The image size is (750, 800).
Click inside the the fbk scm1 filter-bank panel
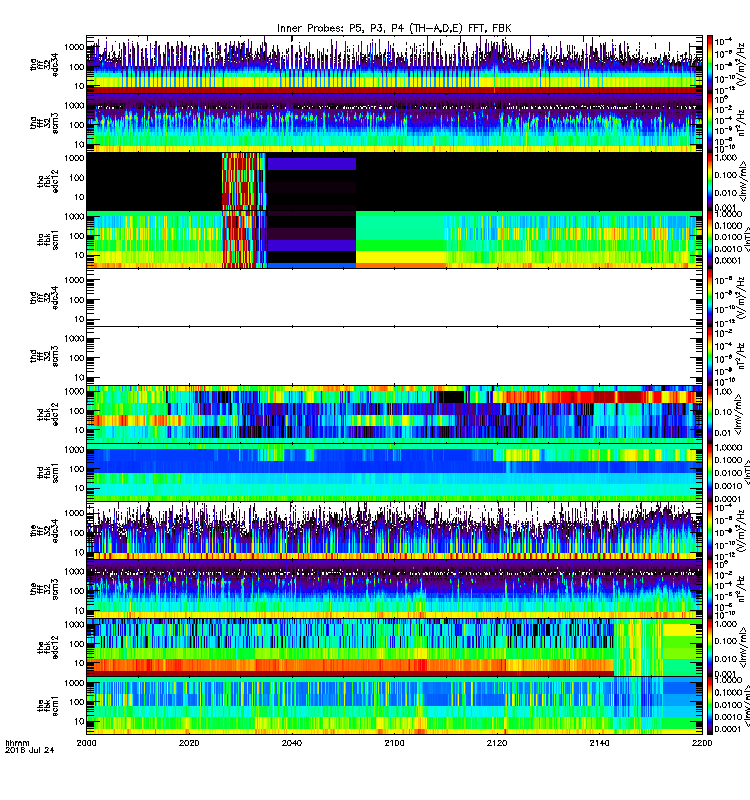[x=394, y=706]
